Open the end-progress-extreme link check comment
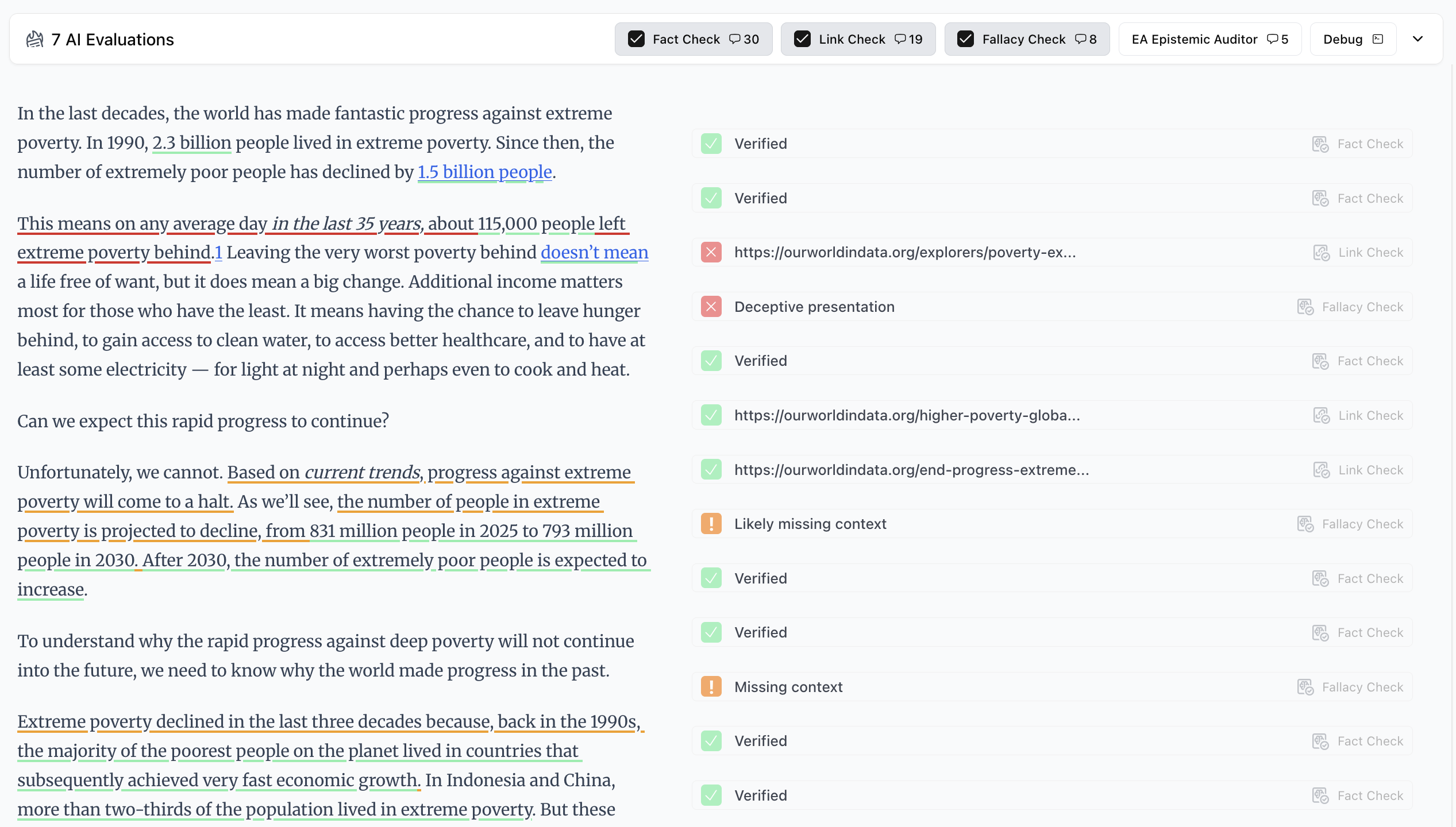This screenshot has width=1456, height=827. [911, 470]
